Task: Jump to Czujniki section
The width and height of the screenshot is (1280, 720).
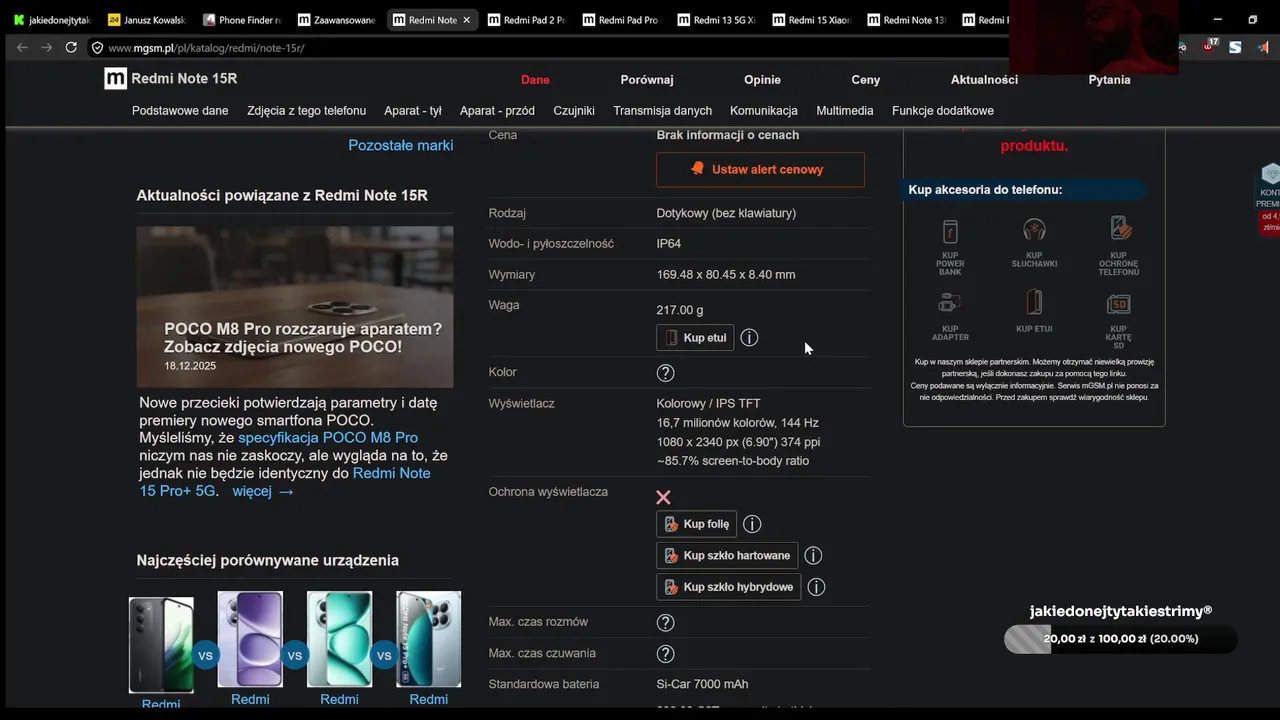Action: point(574,111)
